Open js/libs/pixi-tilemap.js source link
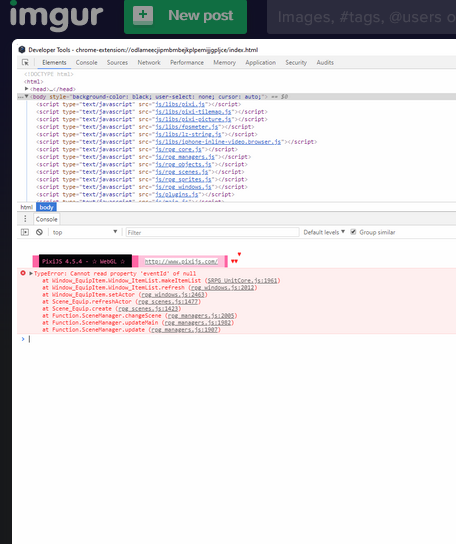Image resolution: width=456 pixels, height=544 pixels. [x=193, y=112]
